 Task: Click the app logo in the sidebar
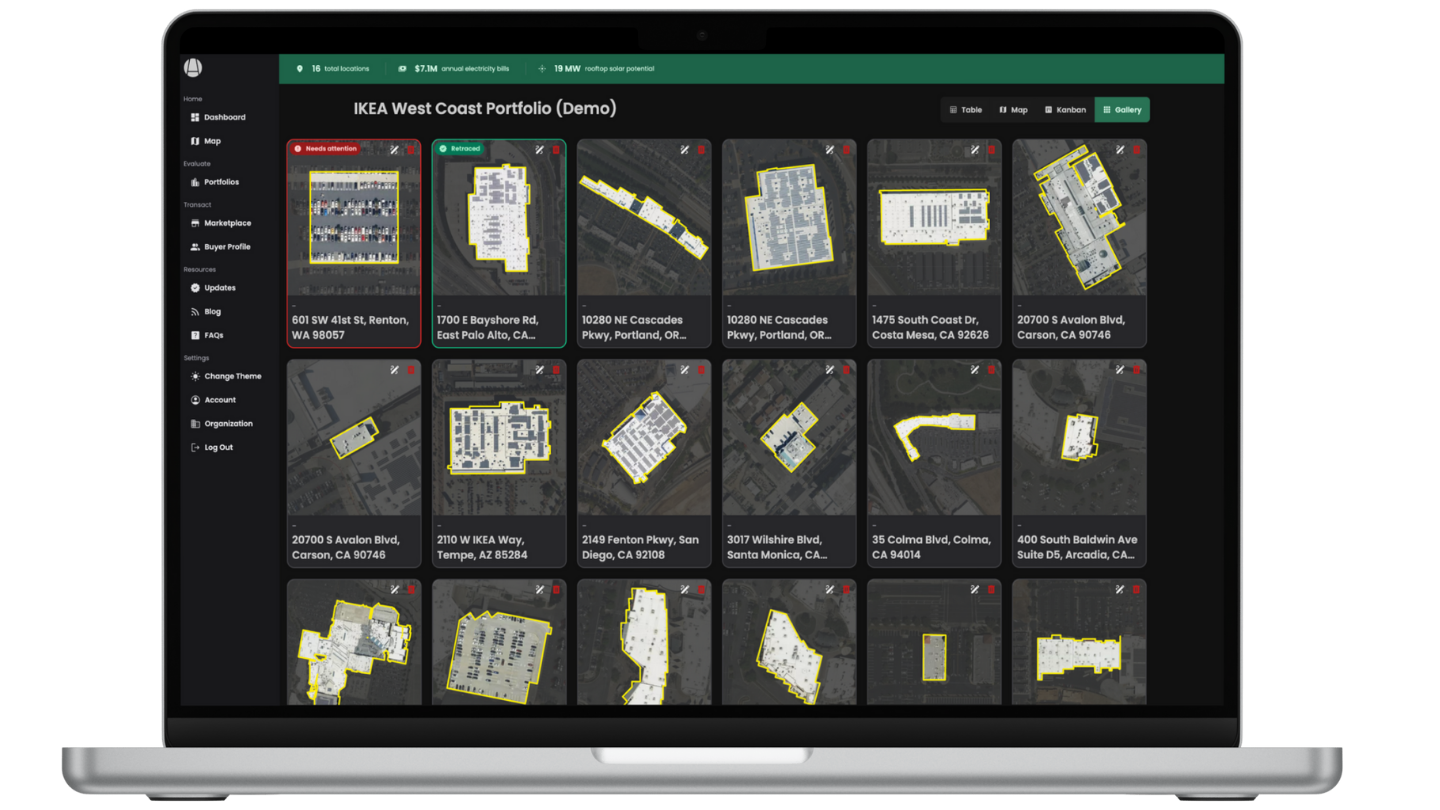point(194,68)
